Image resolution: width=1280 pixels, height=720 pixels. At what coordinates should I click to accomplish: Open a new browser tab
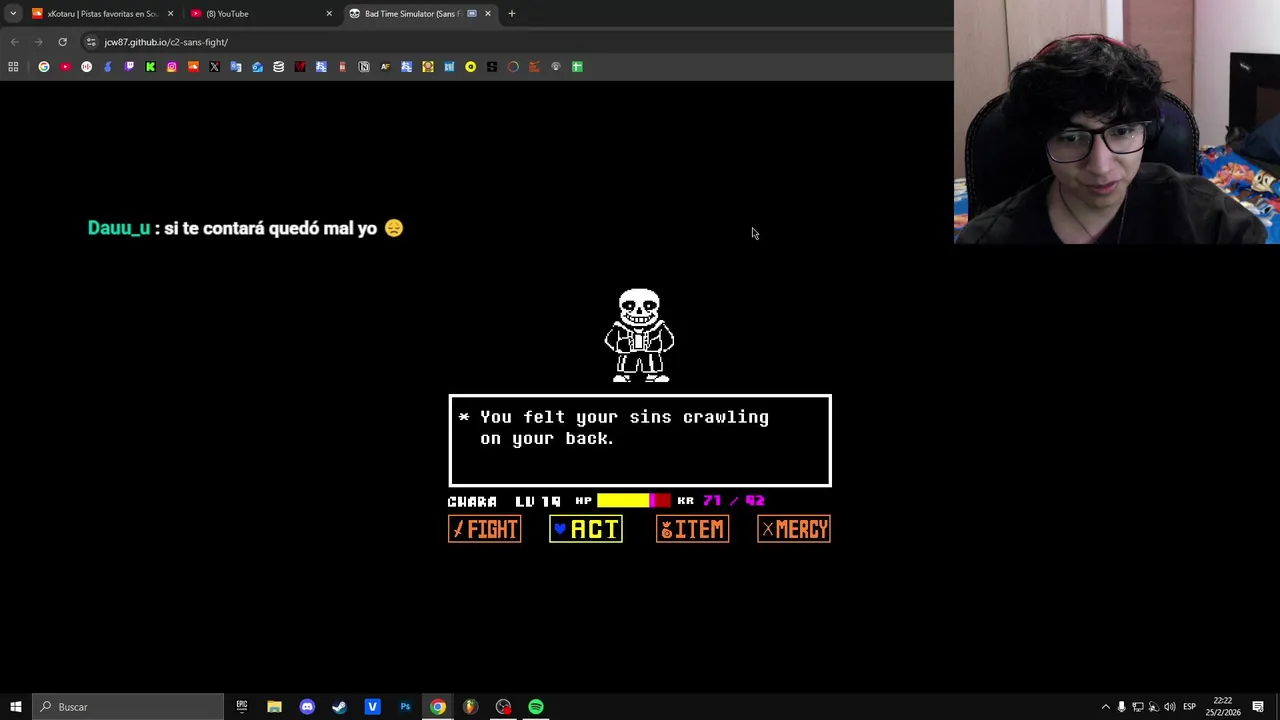tap(512, 14)
